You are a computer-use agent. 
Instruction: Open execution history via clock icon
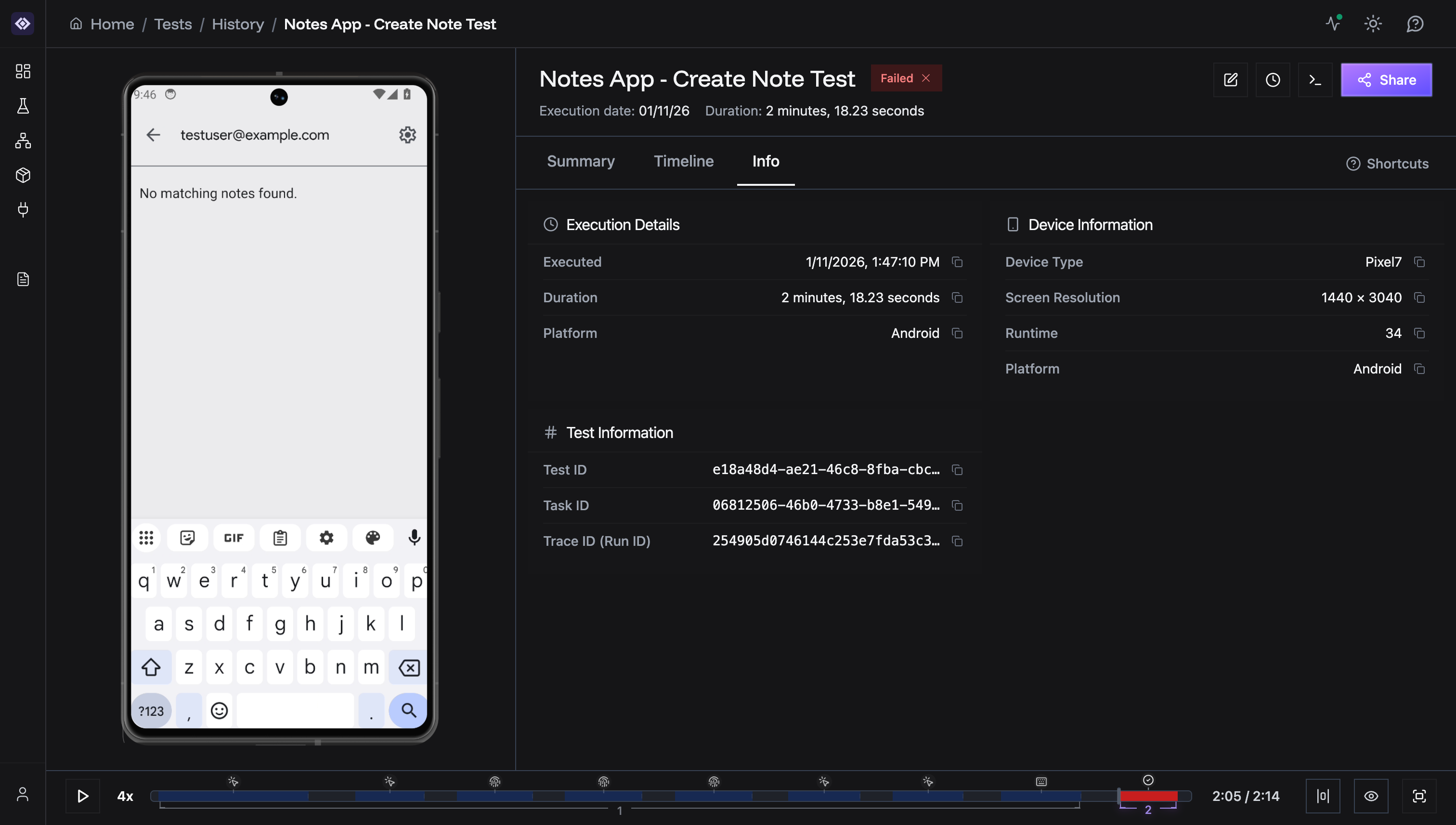(x=1273, y=79)
